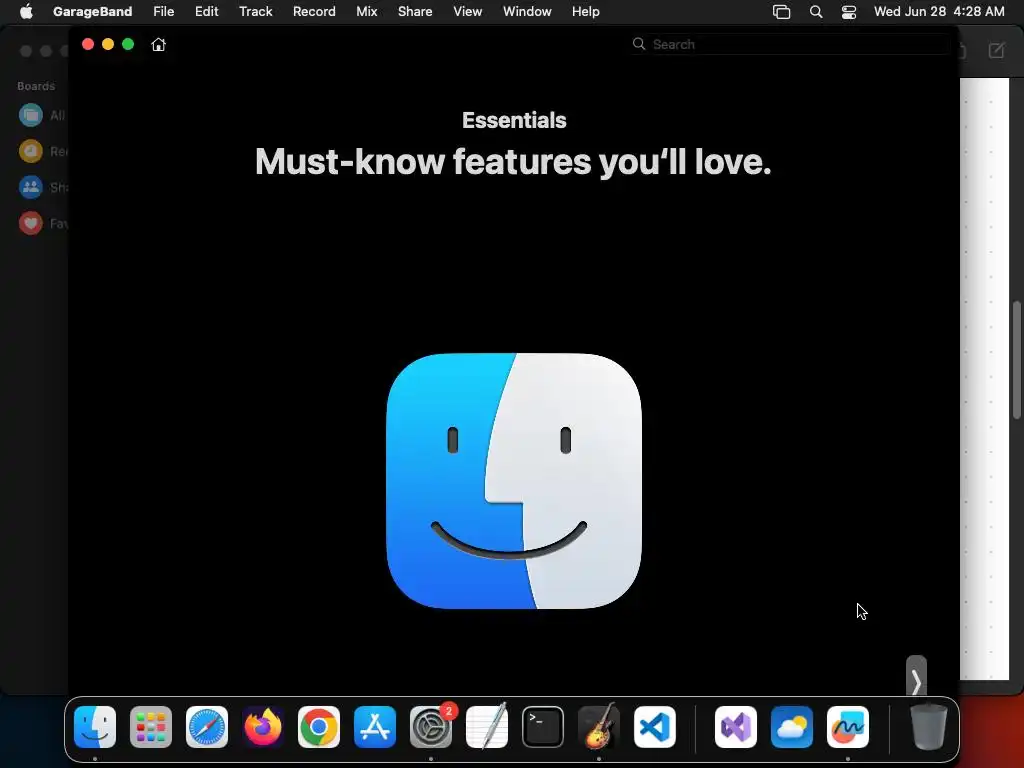Select Shared in Freeform sidebar
This screenshot has width=1024, height=768.
[x=42, y=187]
